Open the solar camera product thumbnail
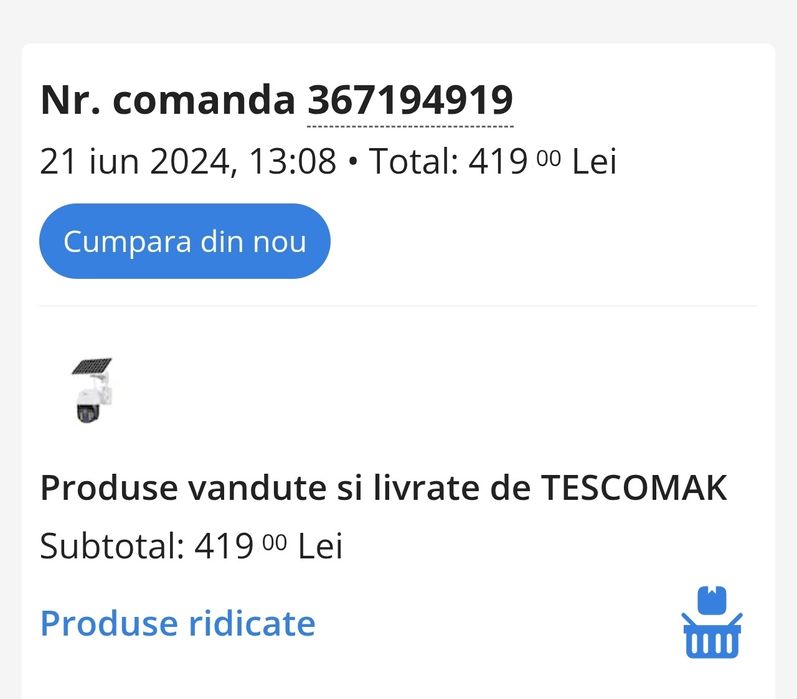Screen dimensions: 797x699 (92, 391)
